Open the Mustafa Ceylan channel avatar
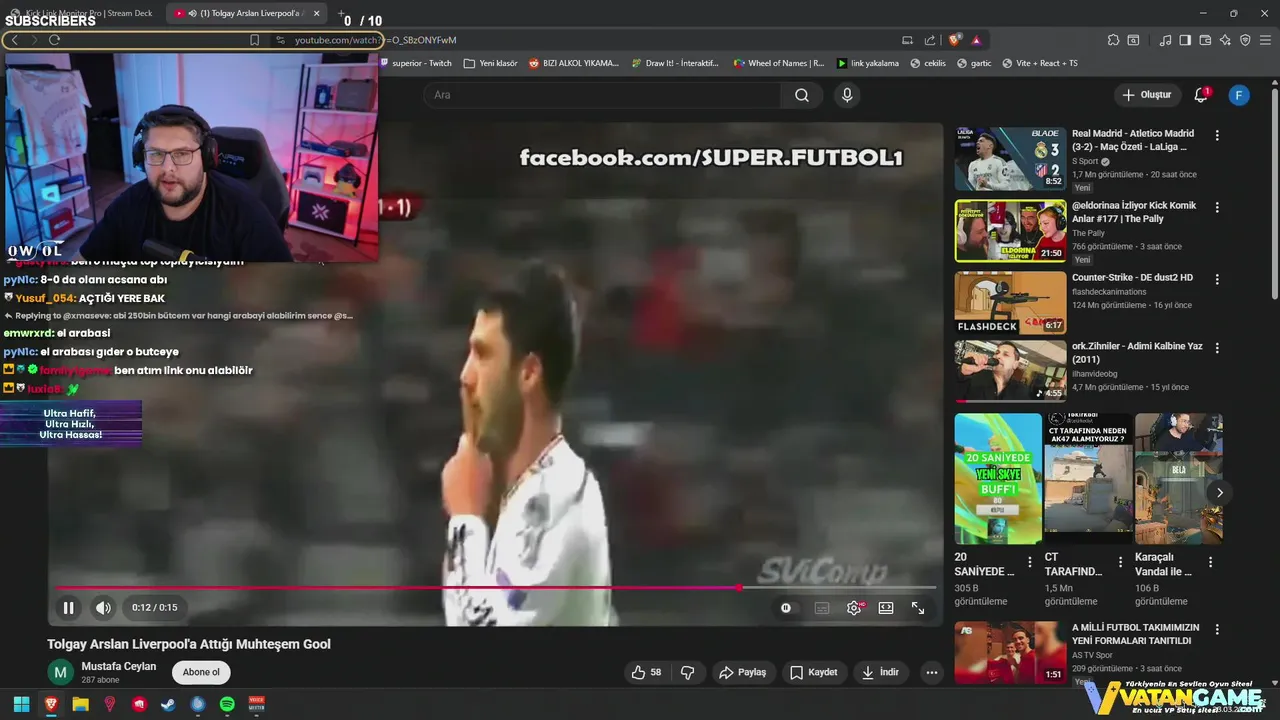Viewport: 1280px width, 720px height. point(61,672)
